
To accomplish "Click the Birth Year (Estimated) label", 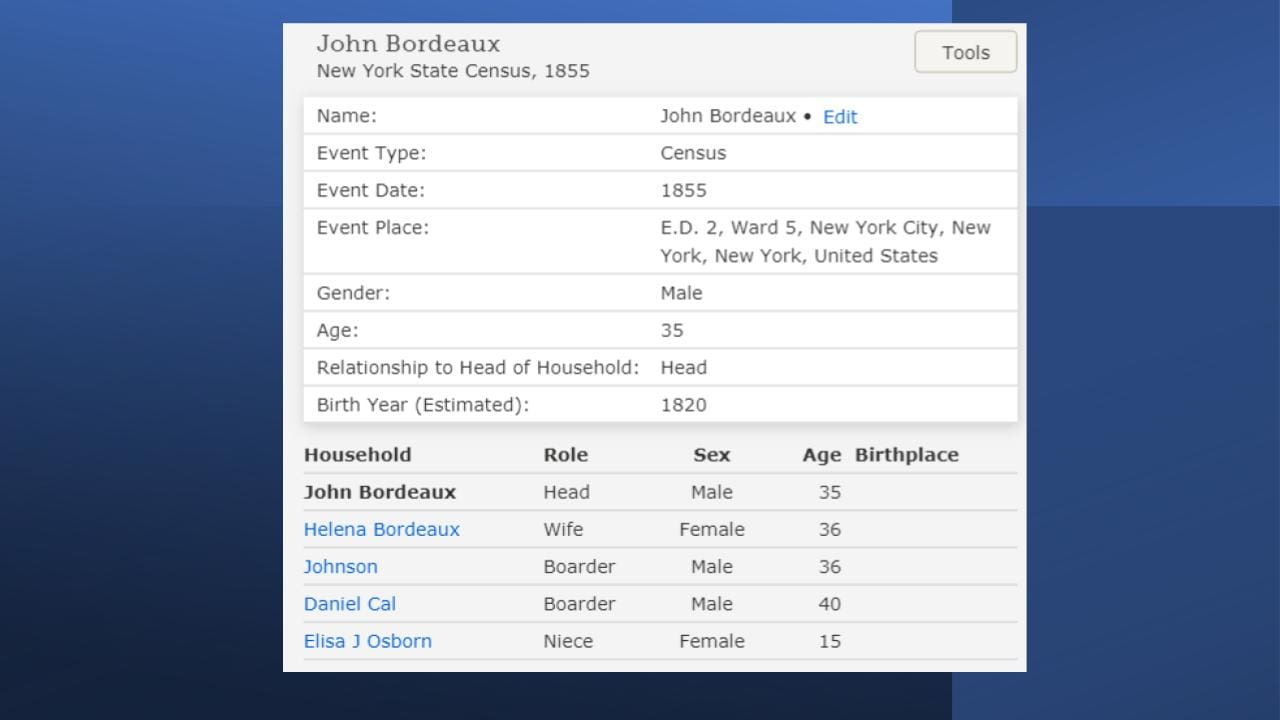I will tap(423, 405).
